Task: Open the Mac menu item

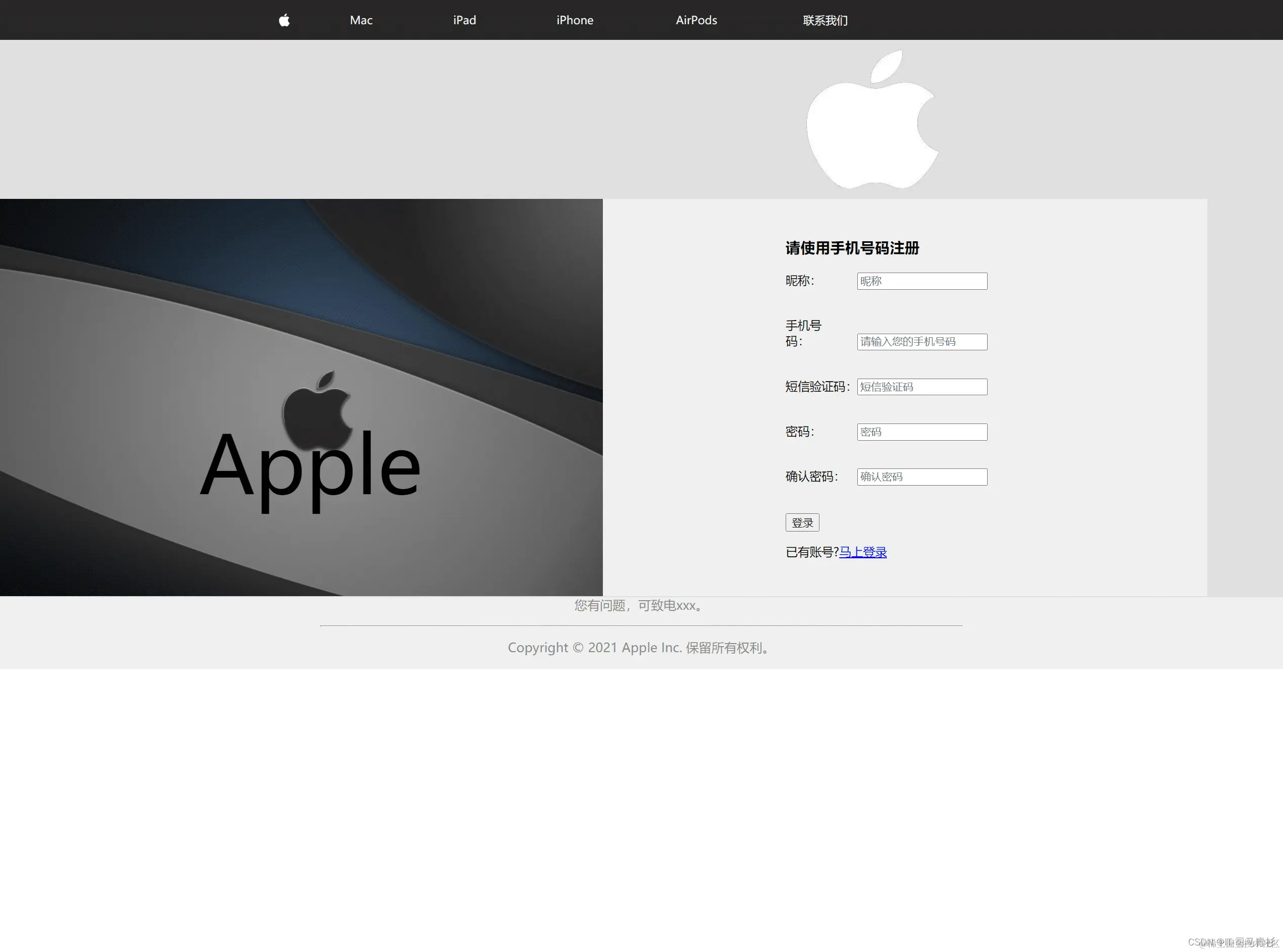Action: click(361, 20)
